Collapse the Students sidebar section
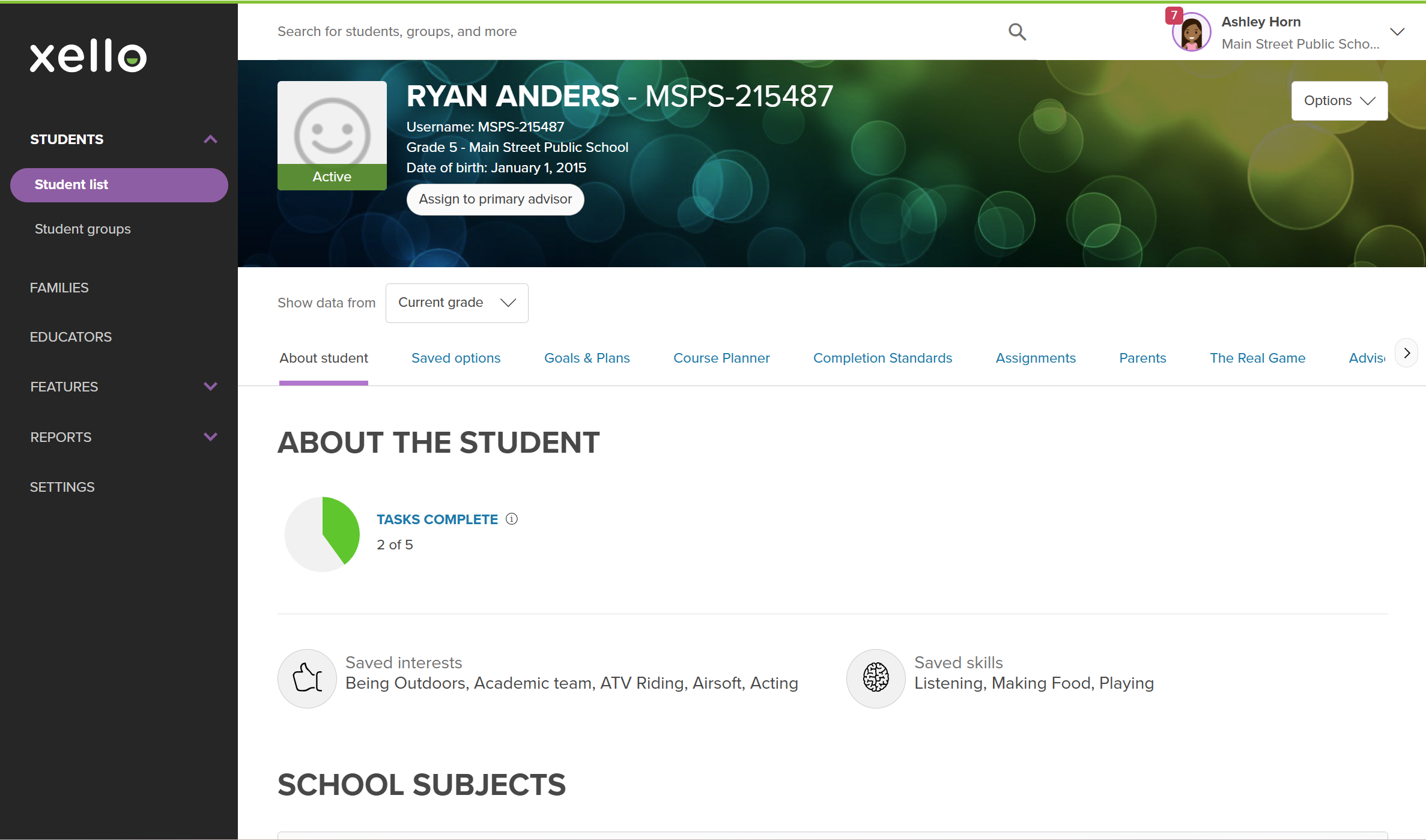This screenshot has width=1426, height=840. [210, 139]
